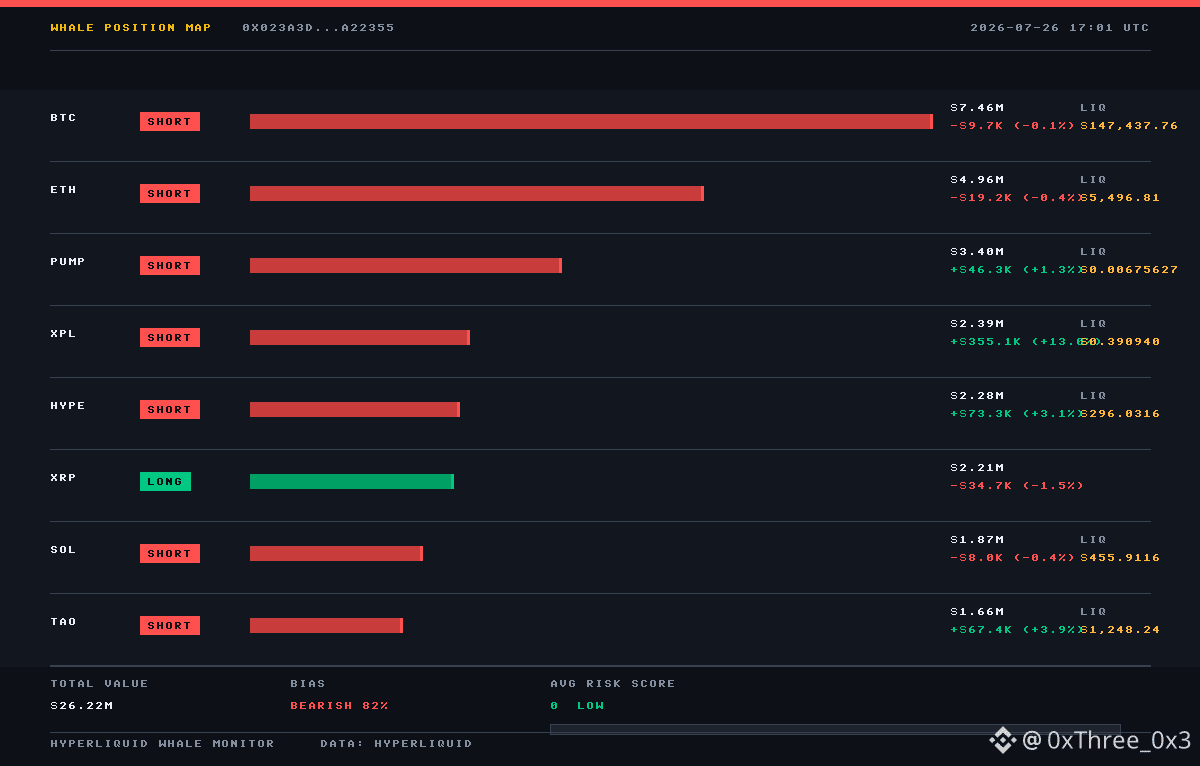
Task: Click the SHORT badge in the ETH row
Action: pos(170,194)
